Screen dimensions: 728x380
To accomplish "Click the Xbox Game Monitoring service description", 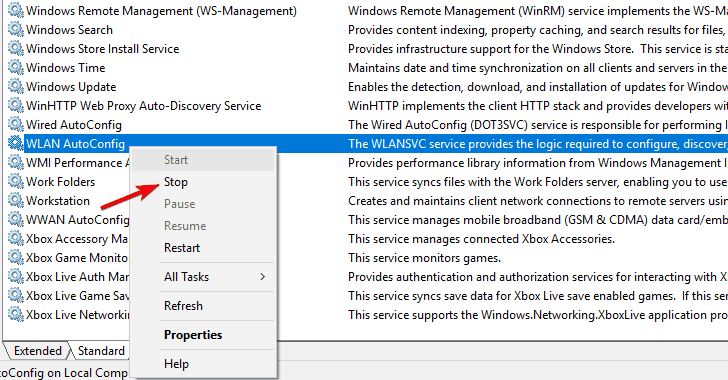I will pyautogui.click(x=424, y=258).
